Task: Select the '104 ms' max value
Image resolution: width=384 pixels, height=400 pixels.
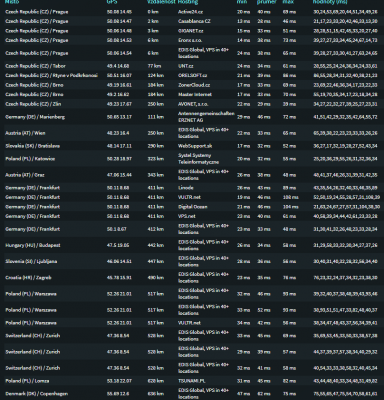Action: 291,207
